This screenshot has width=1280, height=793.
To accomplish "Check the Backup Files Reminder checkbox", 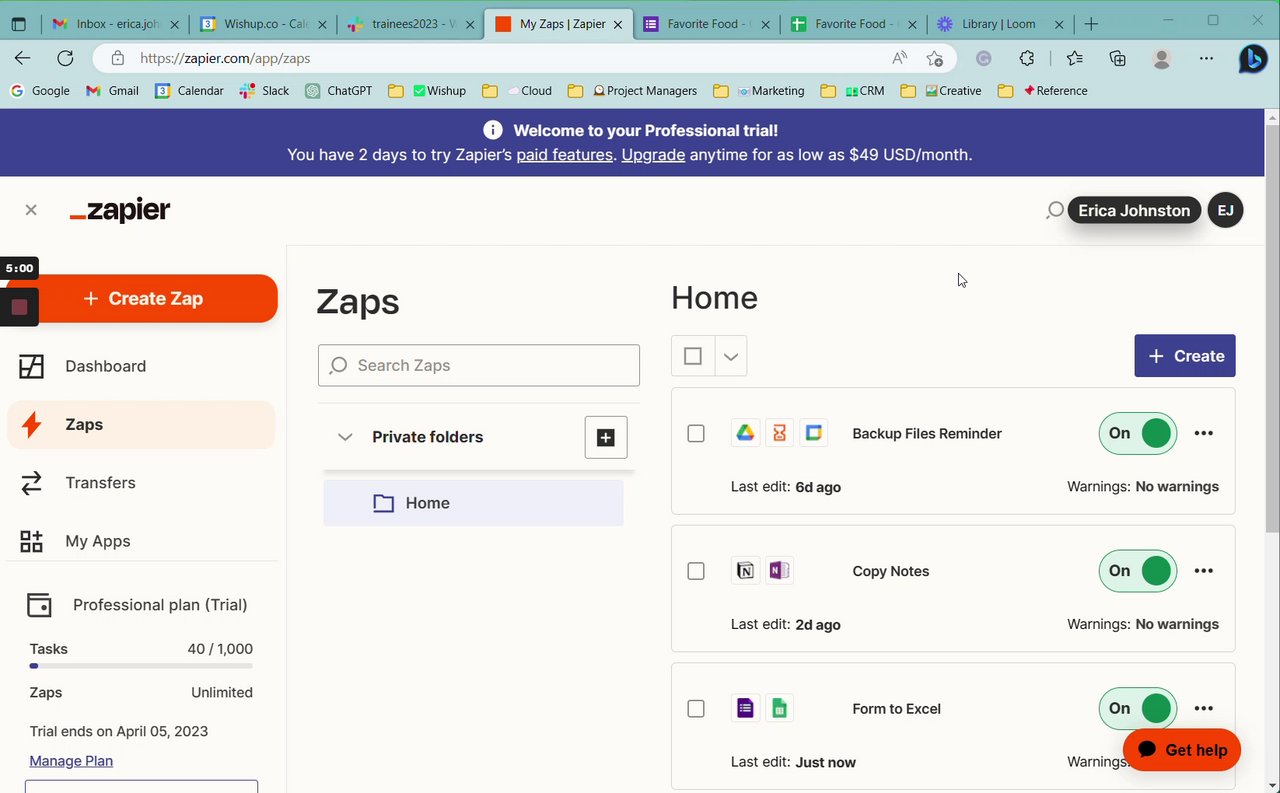I will click(696, 433).
